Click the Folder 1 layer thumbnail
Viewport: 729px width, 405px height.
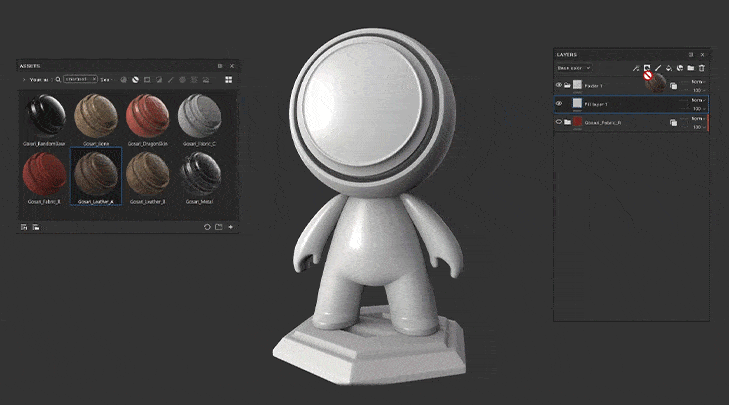click(577, 85)
